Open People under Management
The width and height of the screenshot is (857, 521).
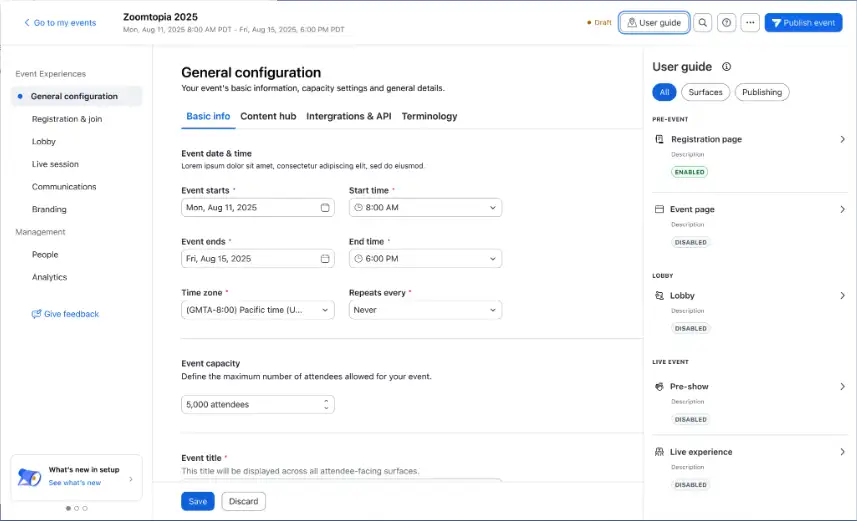(45, 255)
